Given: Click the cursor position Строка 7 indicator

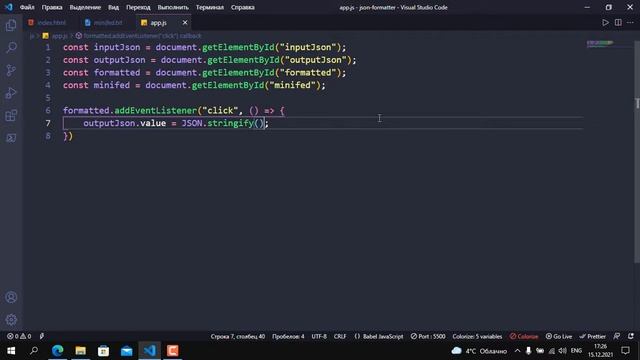Looking at the screenshot, I should tap(238, 336).
